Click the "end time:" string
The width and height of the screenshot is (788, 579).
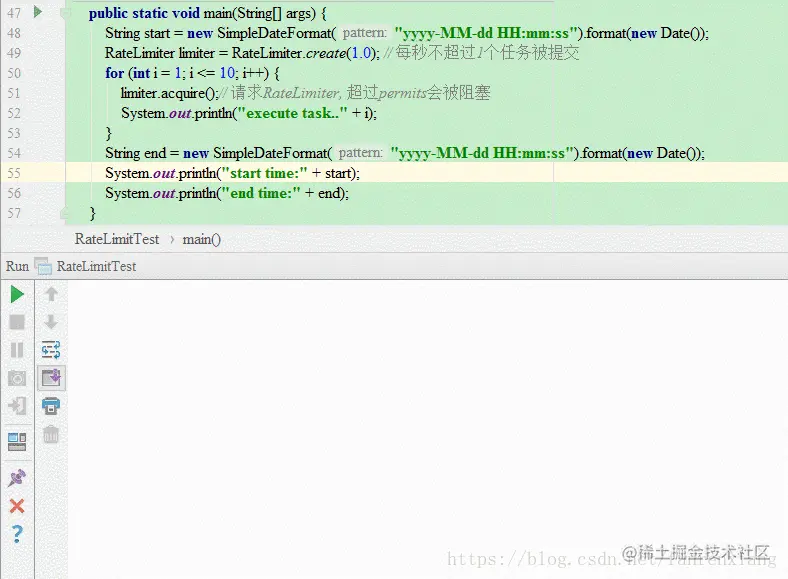(x=261, y=194)
